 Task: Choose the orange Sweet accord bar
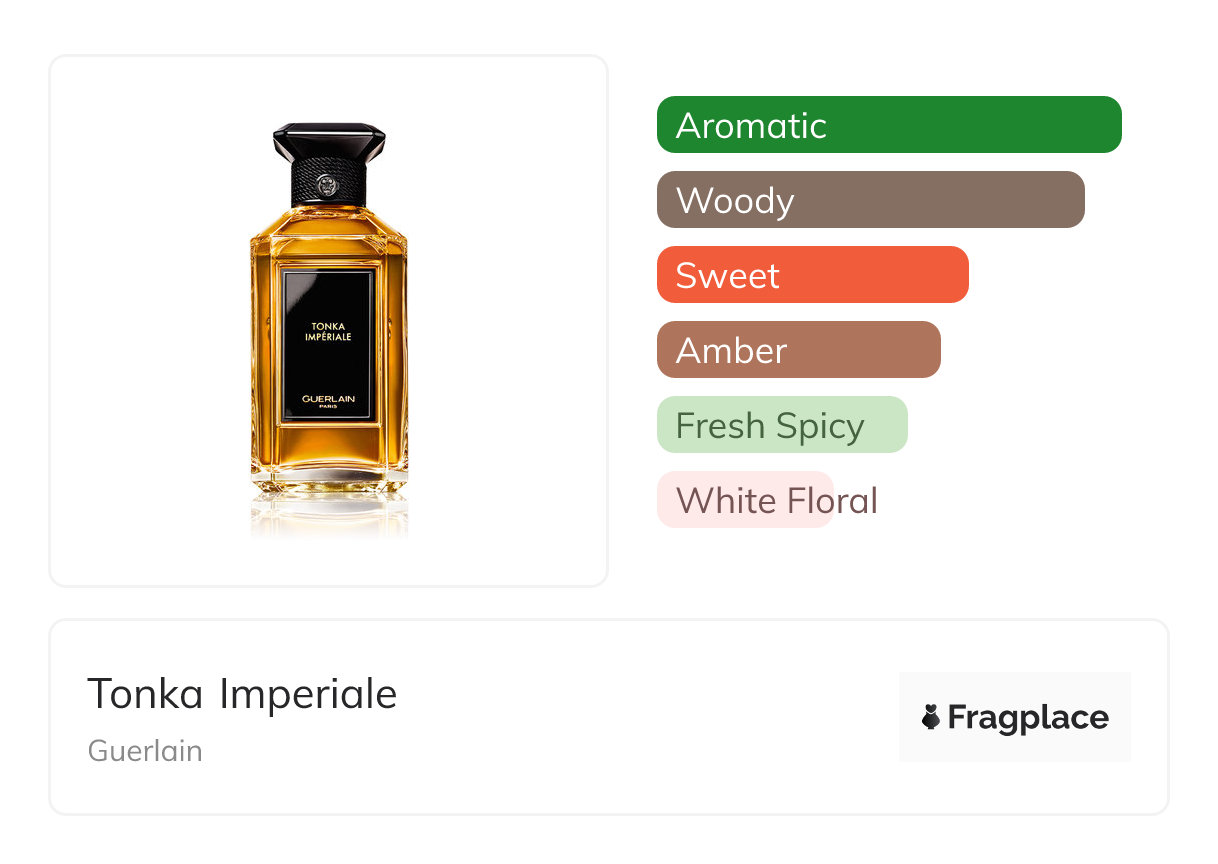tap(813, 275)
